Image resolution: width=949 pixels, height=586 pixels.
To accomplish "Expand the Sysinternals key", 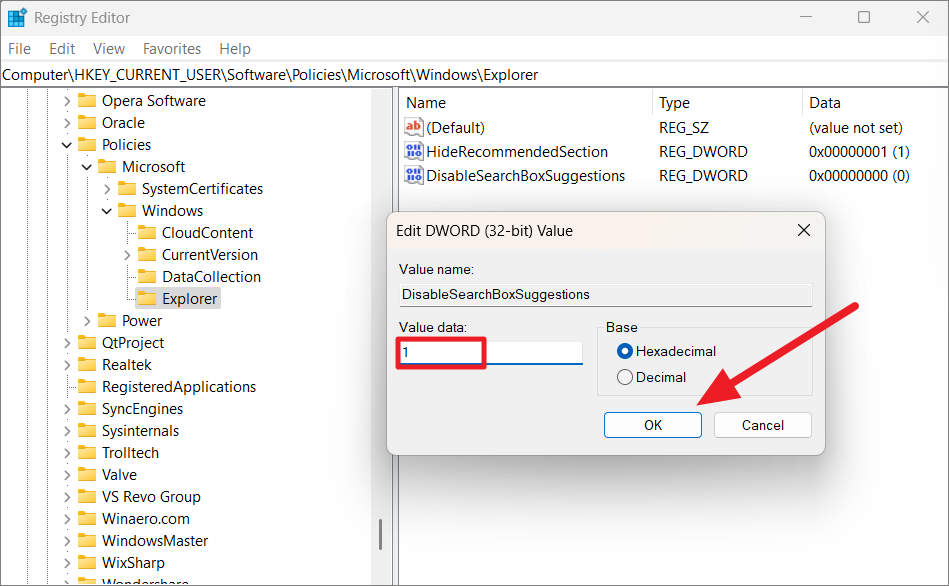I will [x=67, y=431].
